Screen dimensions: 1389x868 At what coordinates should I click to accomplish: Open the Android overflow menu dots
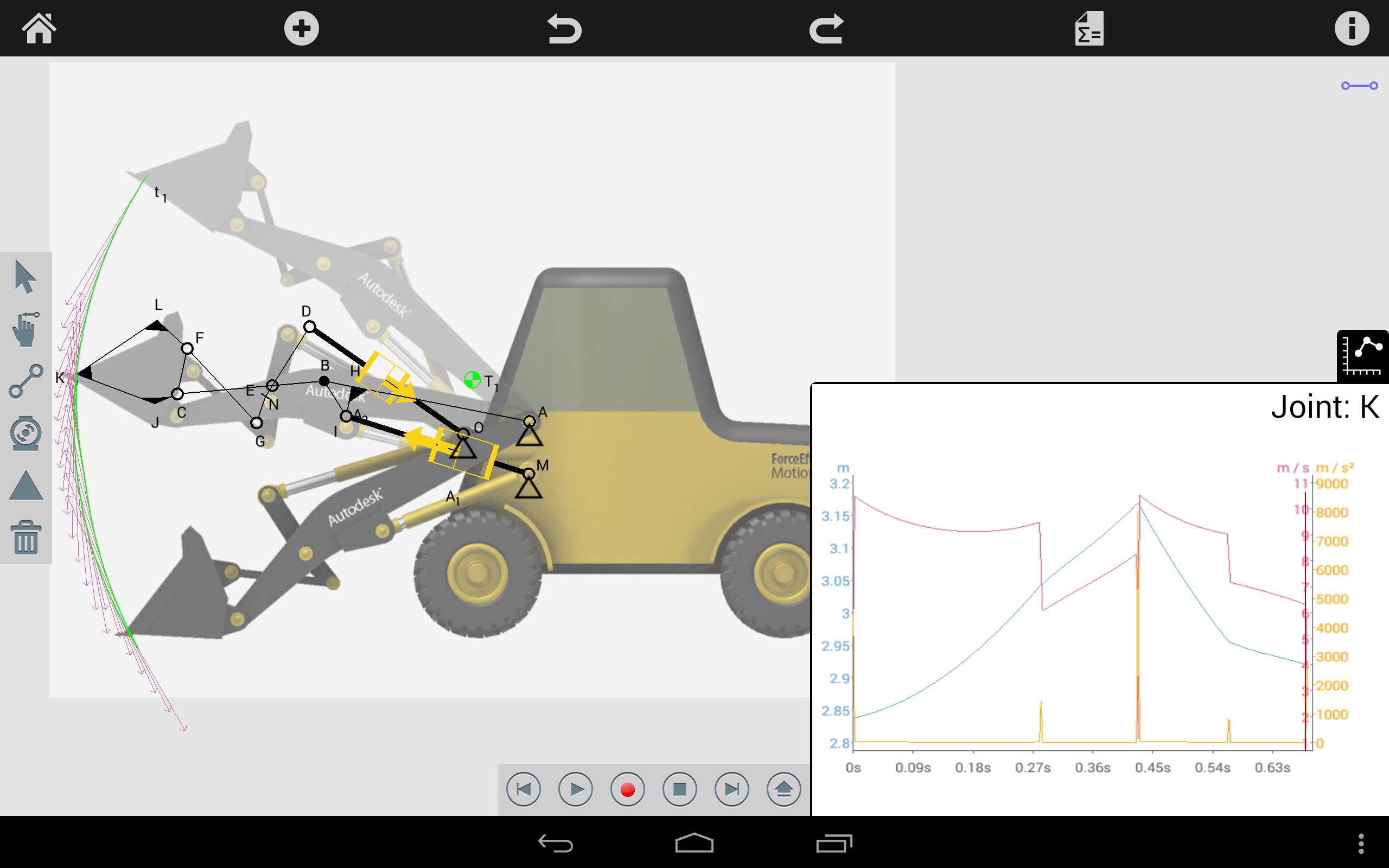click(1361, 843)
